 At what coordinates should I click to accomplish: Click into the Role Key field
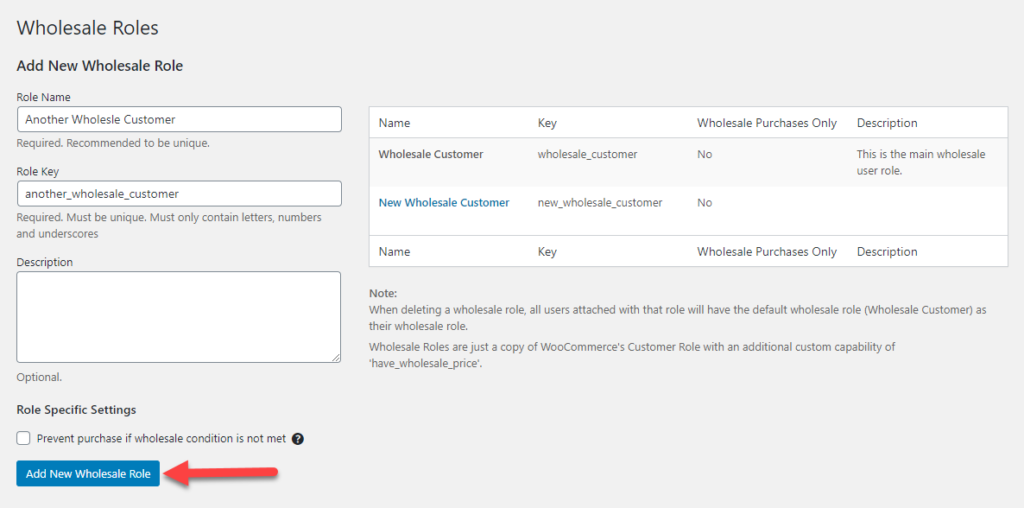[179, 193]
